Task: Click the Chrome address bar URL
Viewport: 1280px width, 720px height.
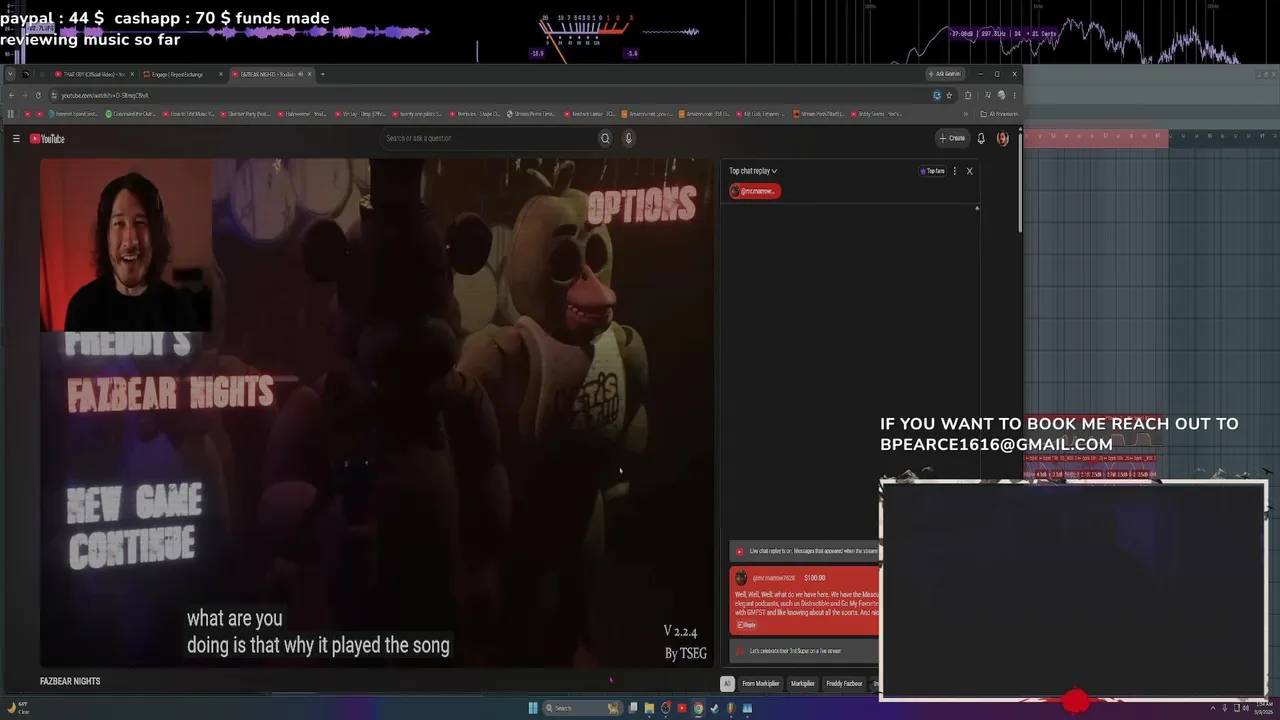Action: [x=105, y=95]
